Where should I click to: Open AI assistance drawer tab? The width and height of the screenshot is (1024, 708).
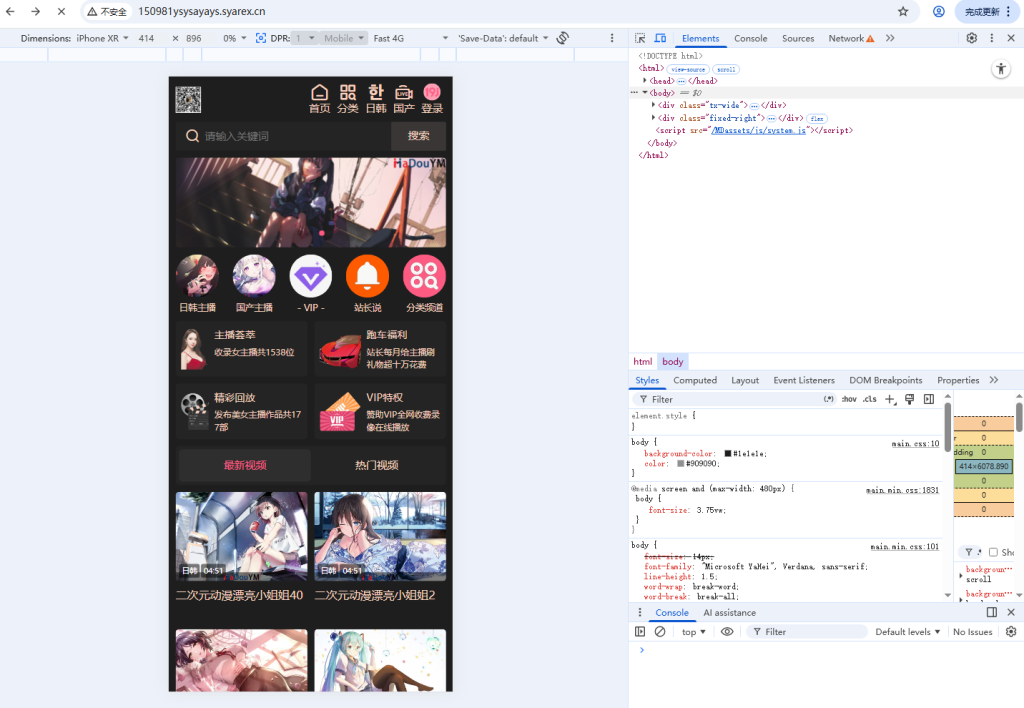[x=729, y=612]
